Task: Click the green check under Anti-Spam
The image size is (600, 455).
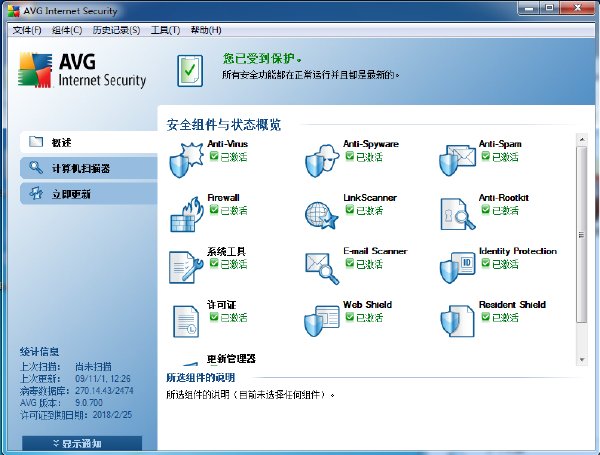Action: (485, 156)
